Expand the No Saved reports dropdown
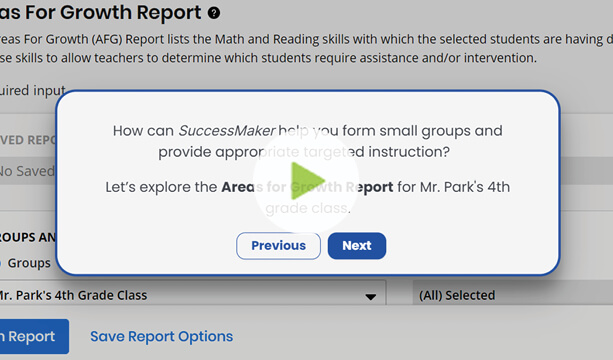 (x=28, y=171)
